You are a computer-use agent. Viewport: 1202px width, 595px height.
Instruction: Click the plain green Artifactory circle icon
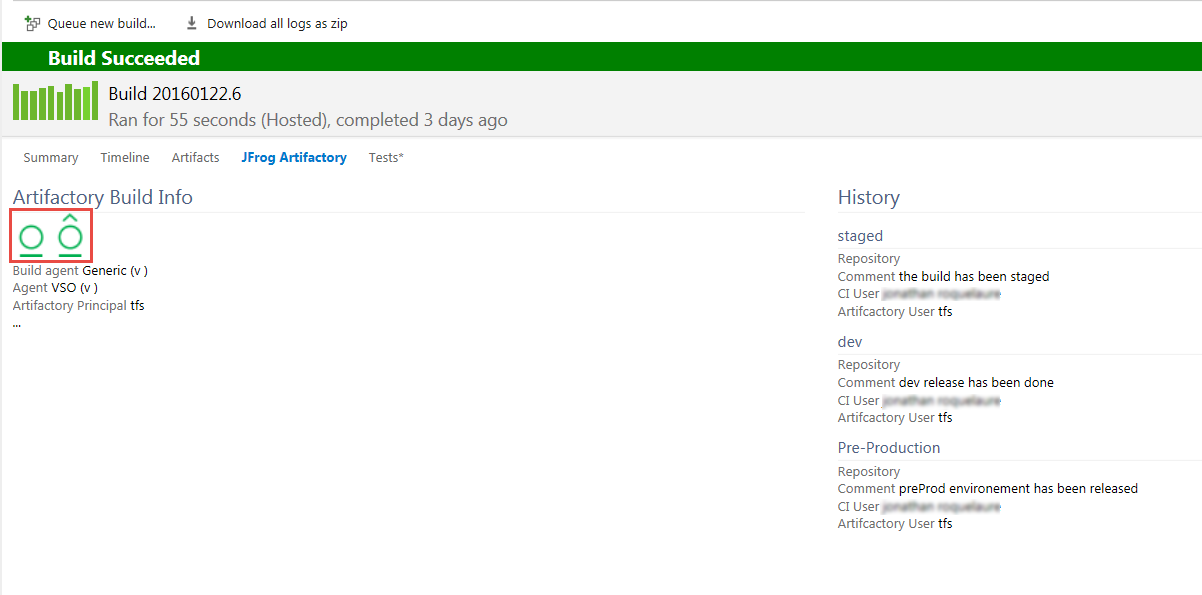31,238
